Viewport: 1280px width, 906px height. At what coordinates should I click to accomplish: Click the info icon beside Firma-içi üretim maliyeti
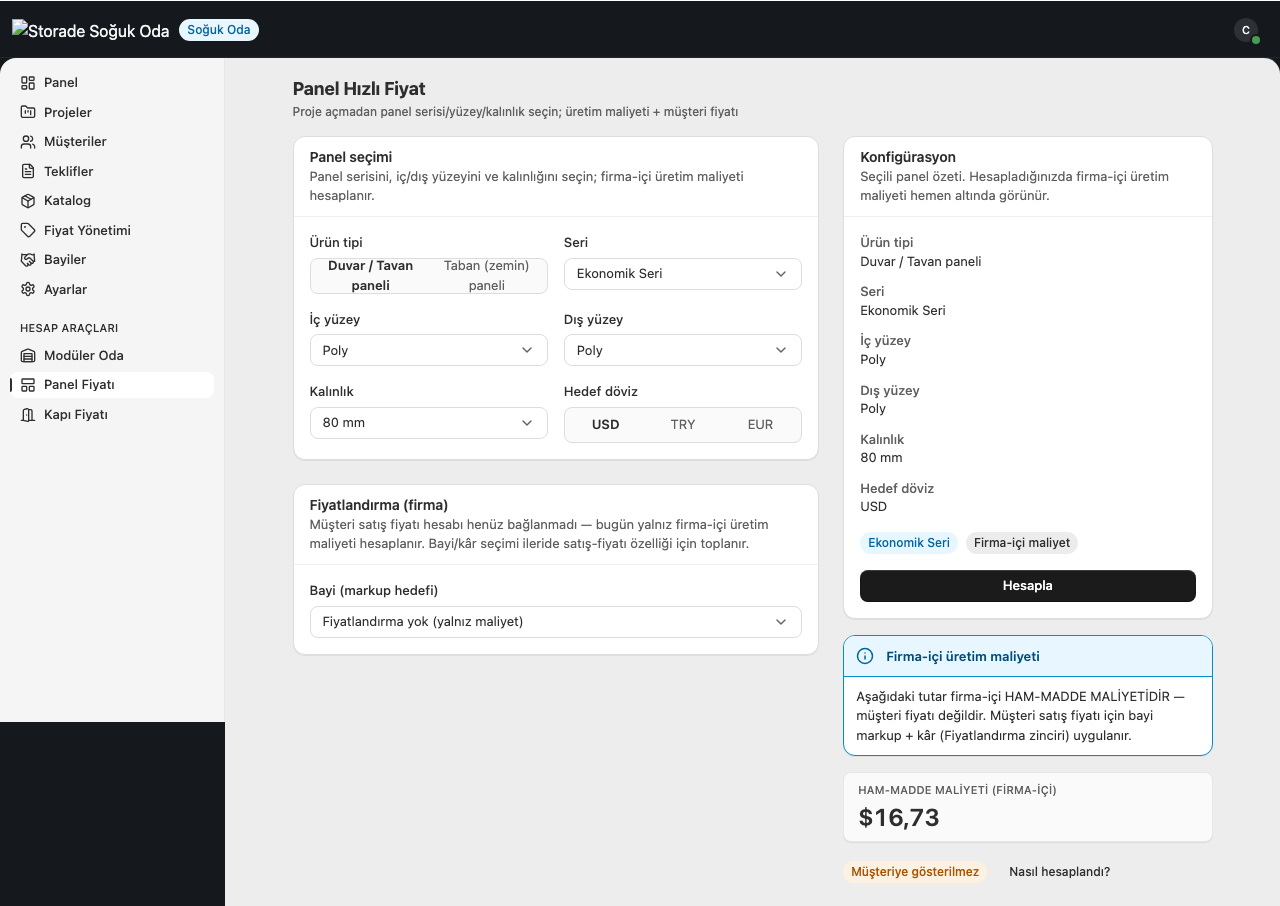pyautogui.click(x=865, y=656)
